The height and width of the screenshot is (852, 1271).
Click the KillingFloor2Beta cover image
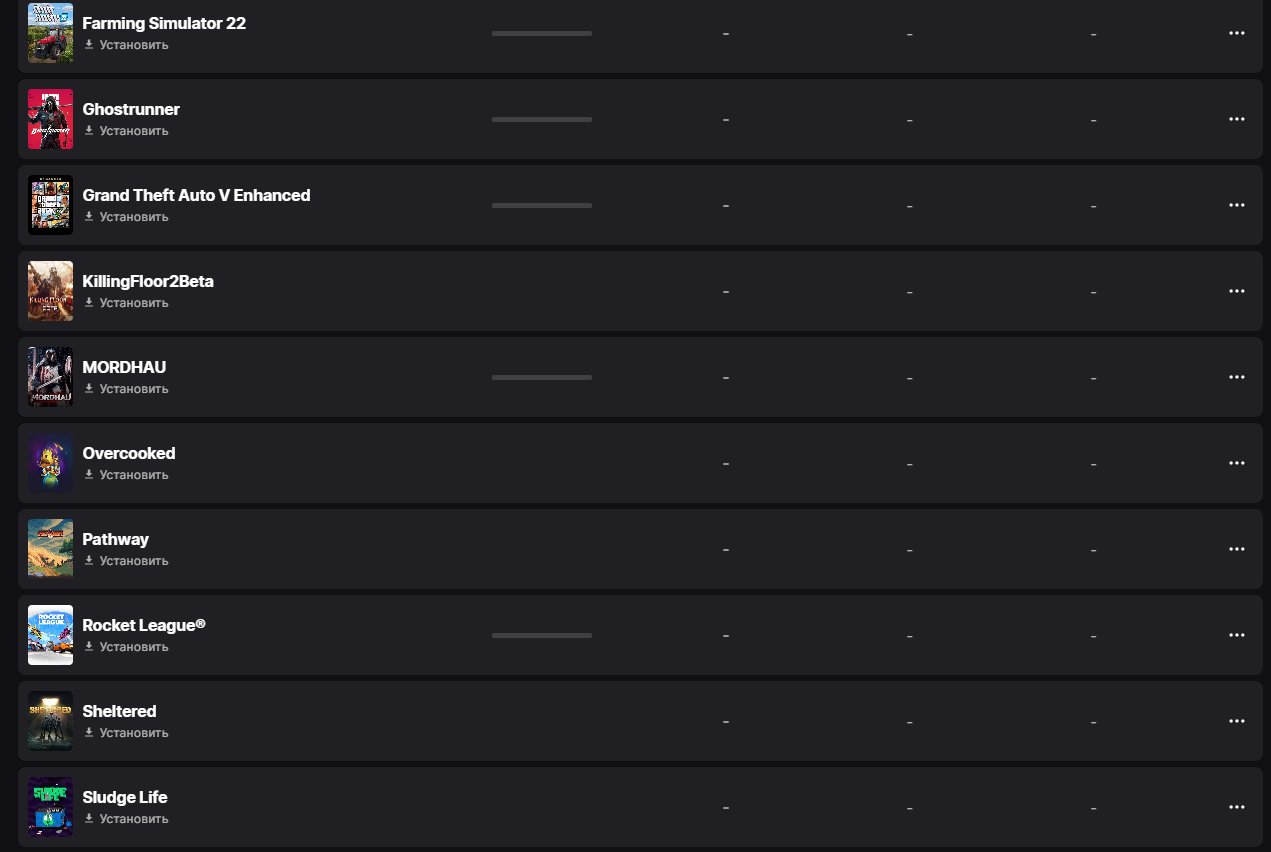tap(50, 291)
